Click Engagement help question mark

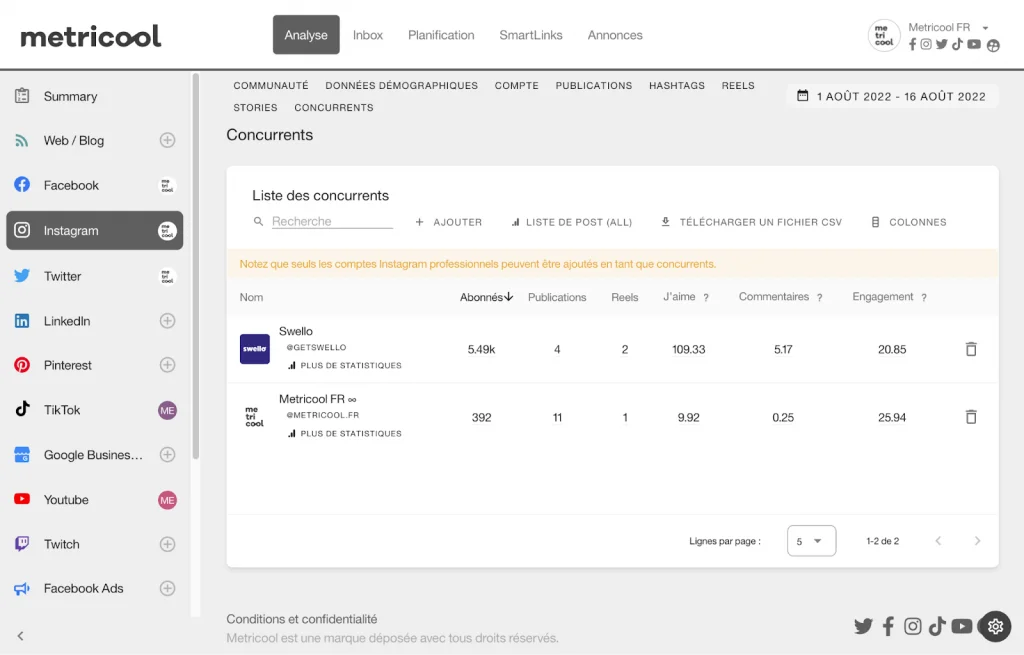pyautogui.click(x=923, y=298)
